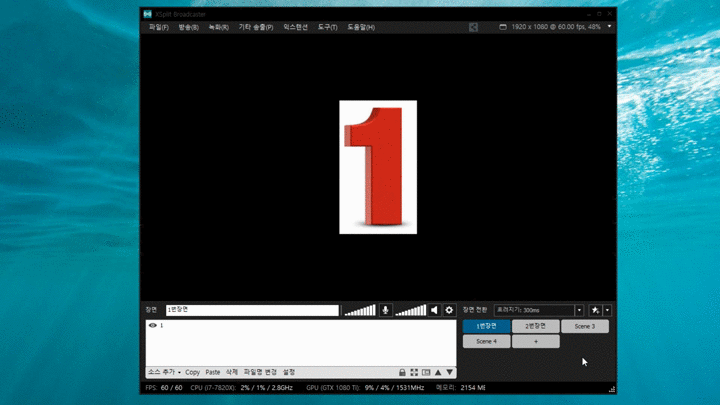Screen dimensions: 720x405
Task: Switch to Scene 3
Action: [x=585, y=326]
